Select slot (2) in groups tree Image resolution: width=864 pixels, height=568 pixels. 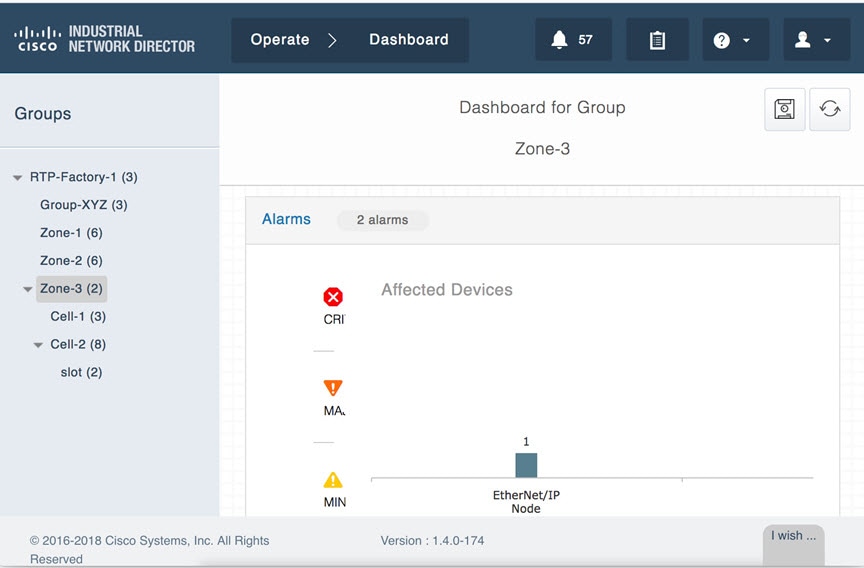[x=82, y=372]
